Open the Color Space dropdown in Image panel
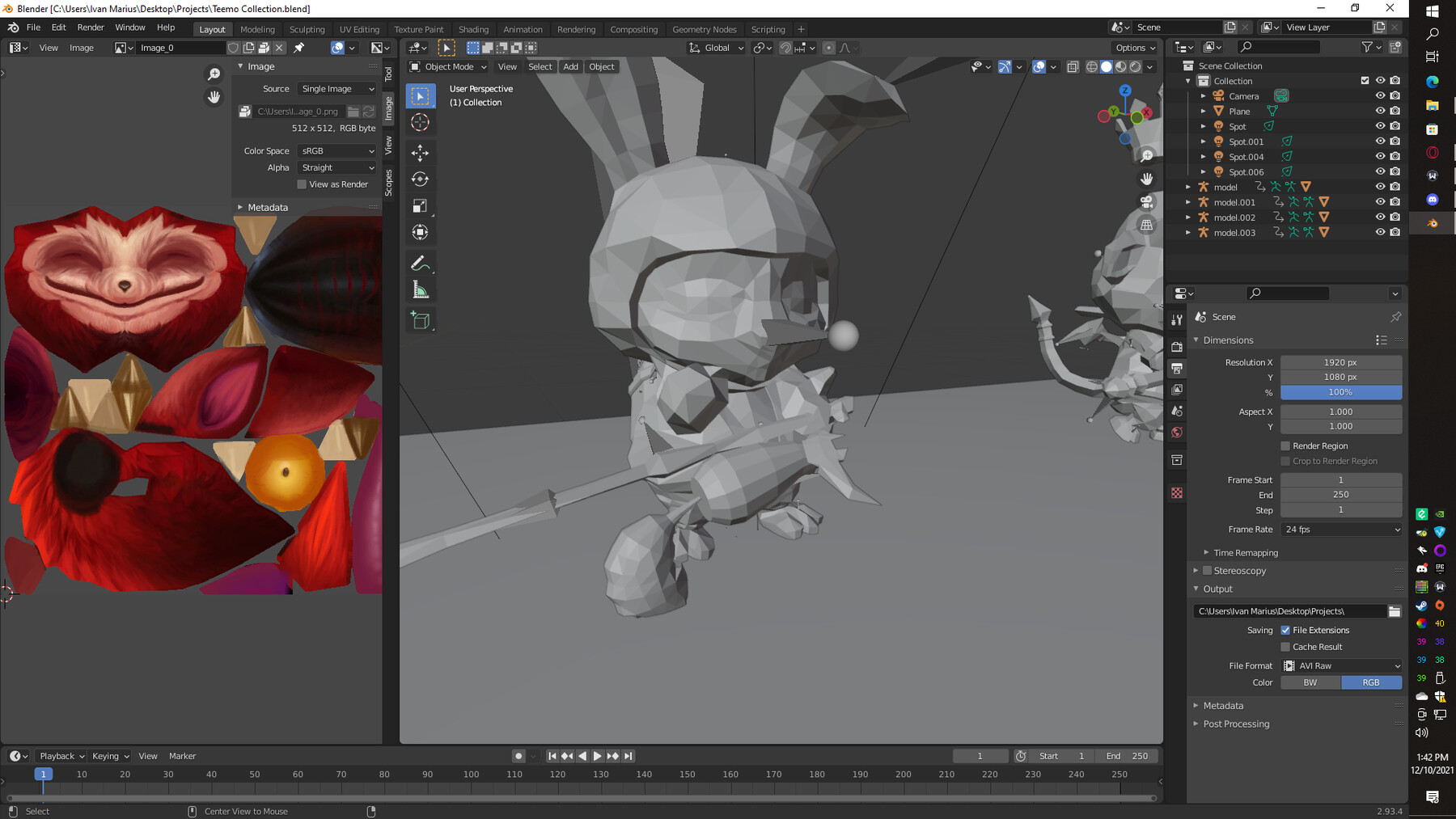This screenshot has height=819, width=1456. [x=336, y=150]
